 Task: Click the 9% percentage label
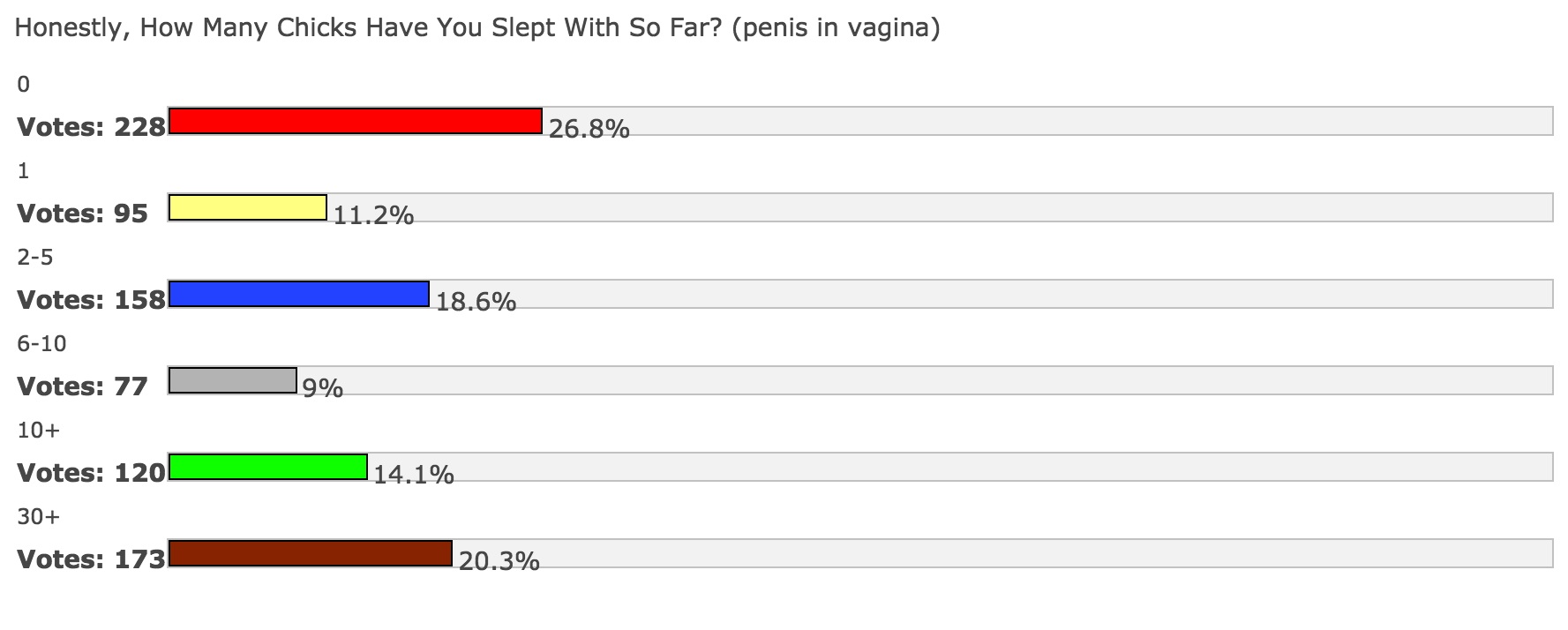[323, 388]
